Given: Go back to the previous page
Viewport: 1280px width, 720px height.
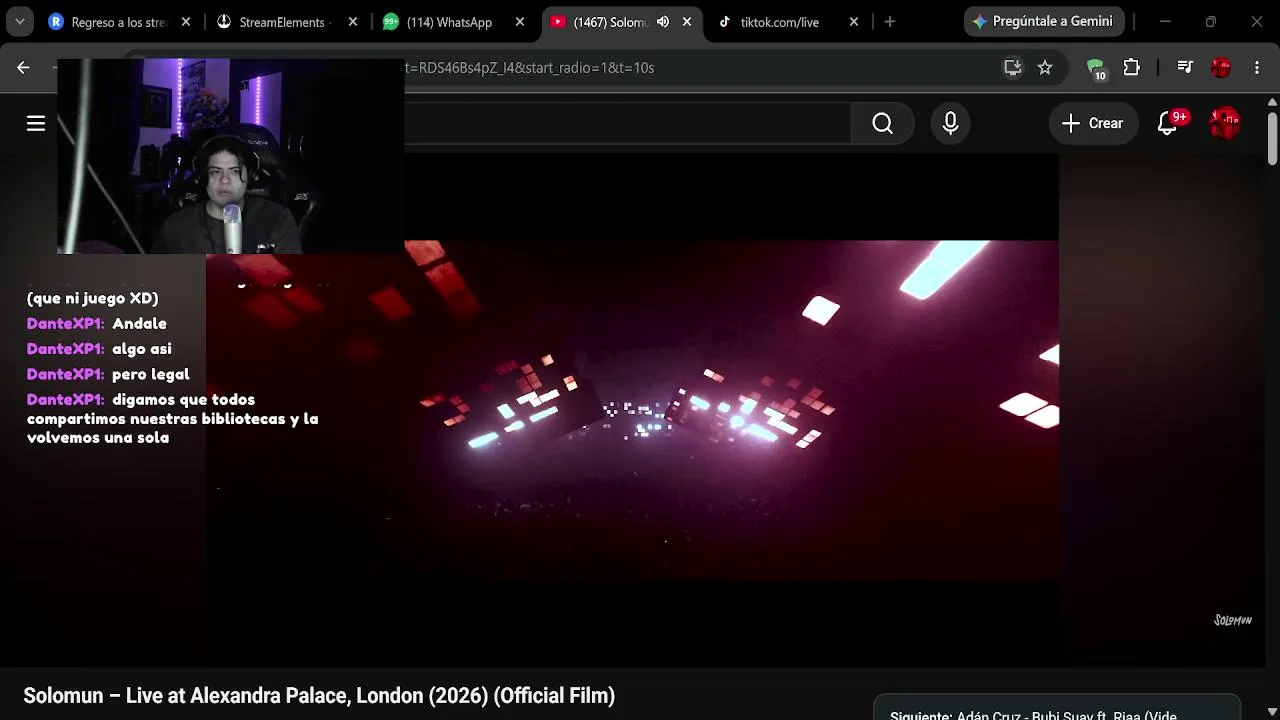Looking at the screenshot, I should (x=23, y=67).
